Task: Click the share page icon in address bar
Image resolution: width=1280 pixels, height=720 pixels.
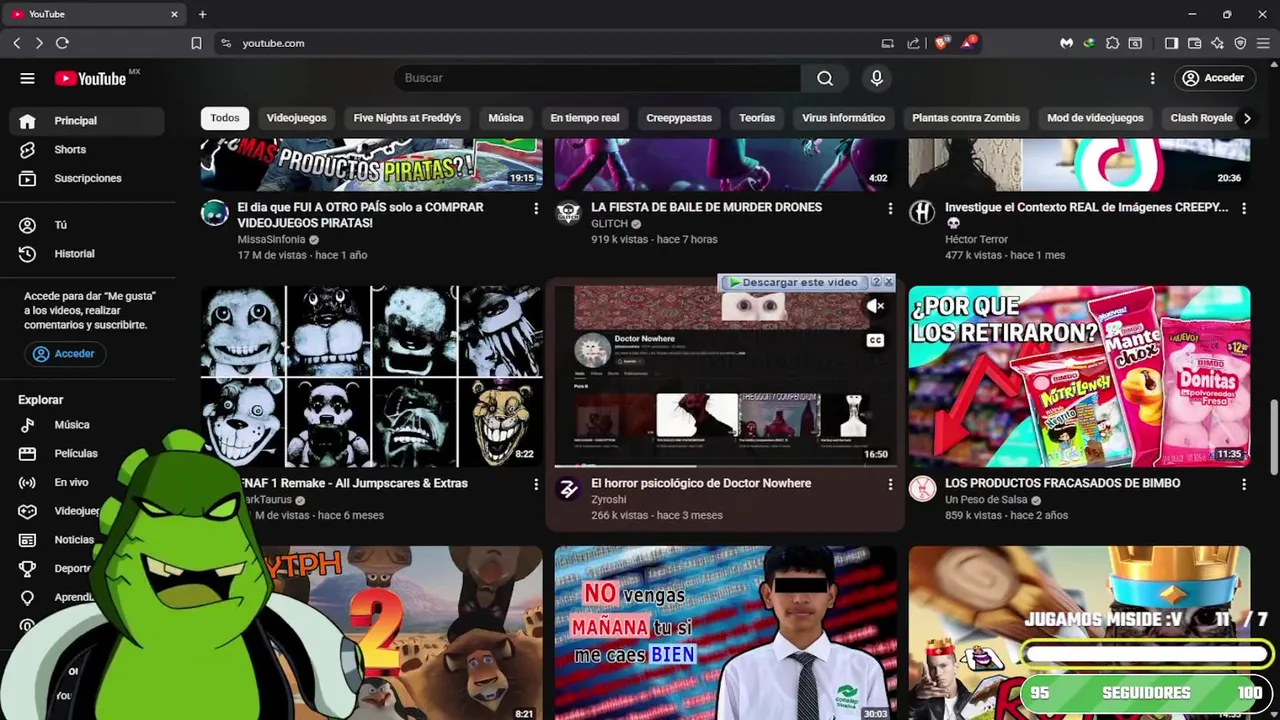Action: (x=913, y=43)
